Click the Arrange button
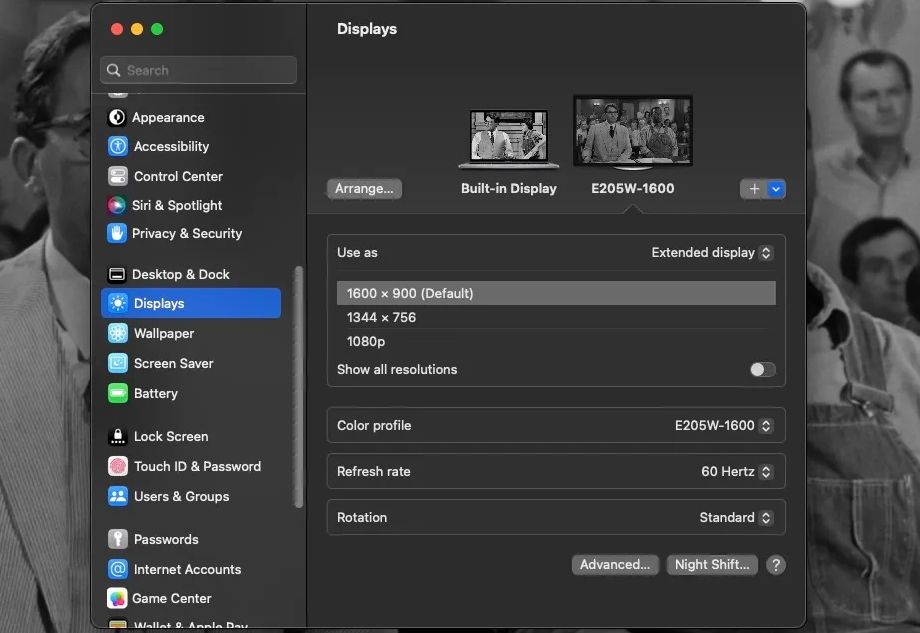Viewport: 920px width, 633px height. point(363,188)
